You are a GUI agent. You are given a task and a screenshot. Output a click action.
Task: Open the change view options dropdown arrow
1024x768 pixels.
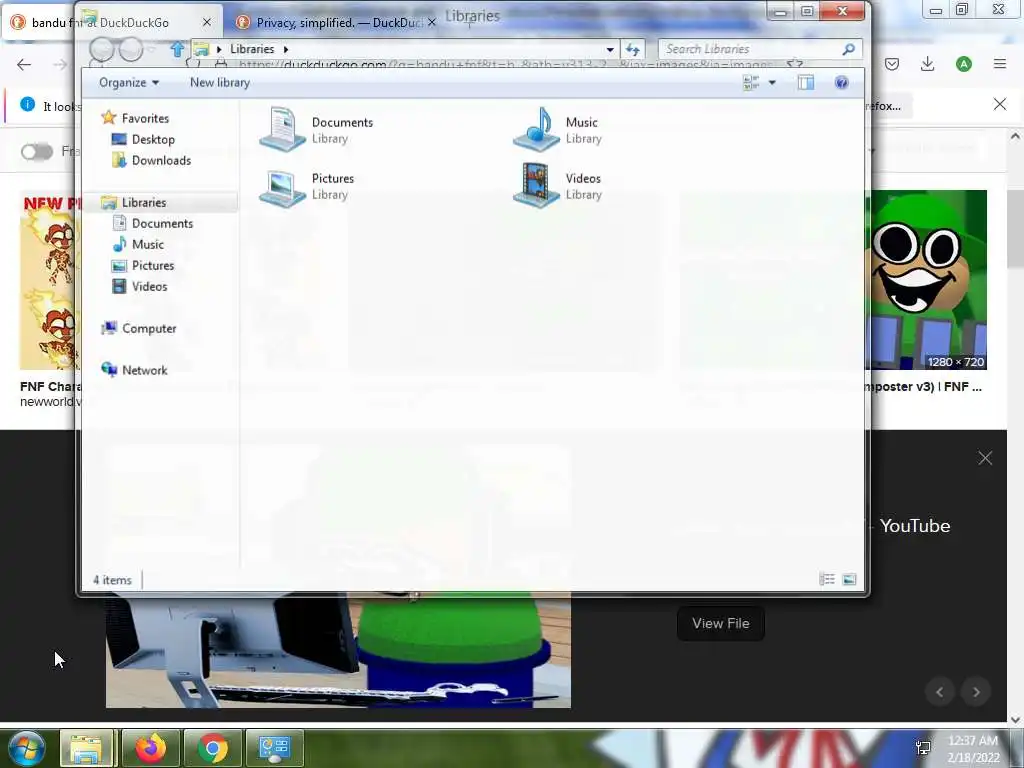[x=772, y=82]
